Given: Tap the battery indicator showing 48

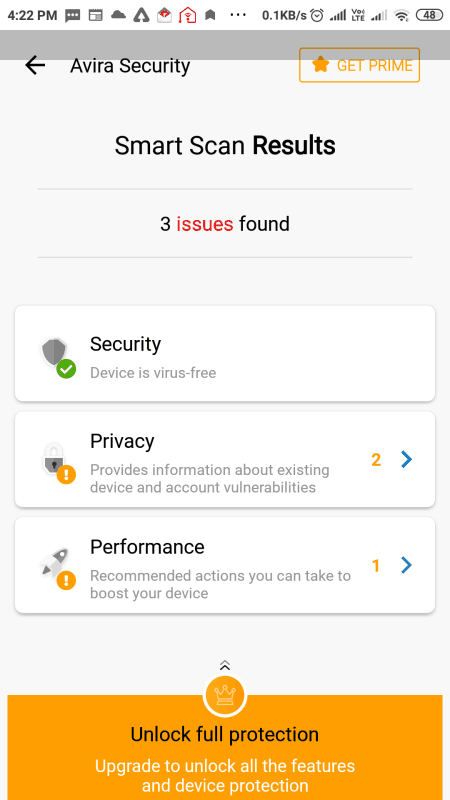Looking at the screenshot, I should tap(430, 15).
